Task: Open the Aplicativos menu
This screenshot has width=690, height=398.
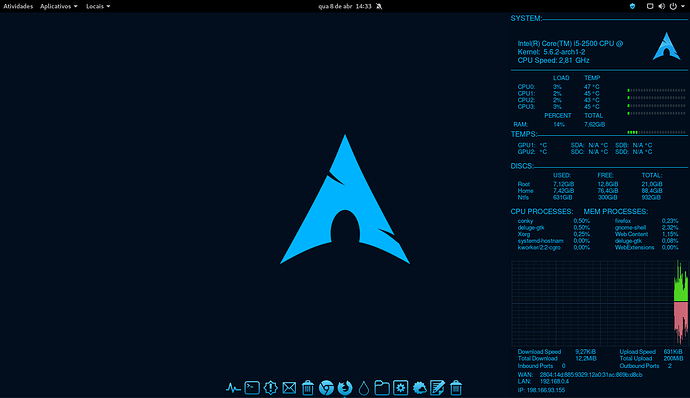Action: 59,6
